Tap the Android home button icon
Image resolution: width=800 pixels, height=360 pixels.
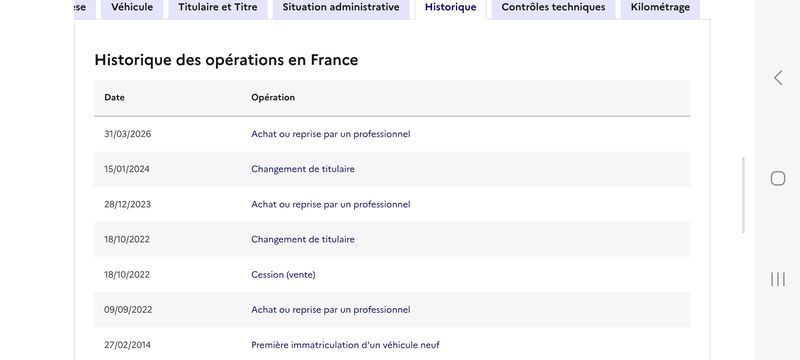[x=778, y=178]
